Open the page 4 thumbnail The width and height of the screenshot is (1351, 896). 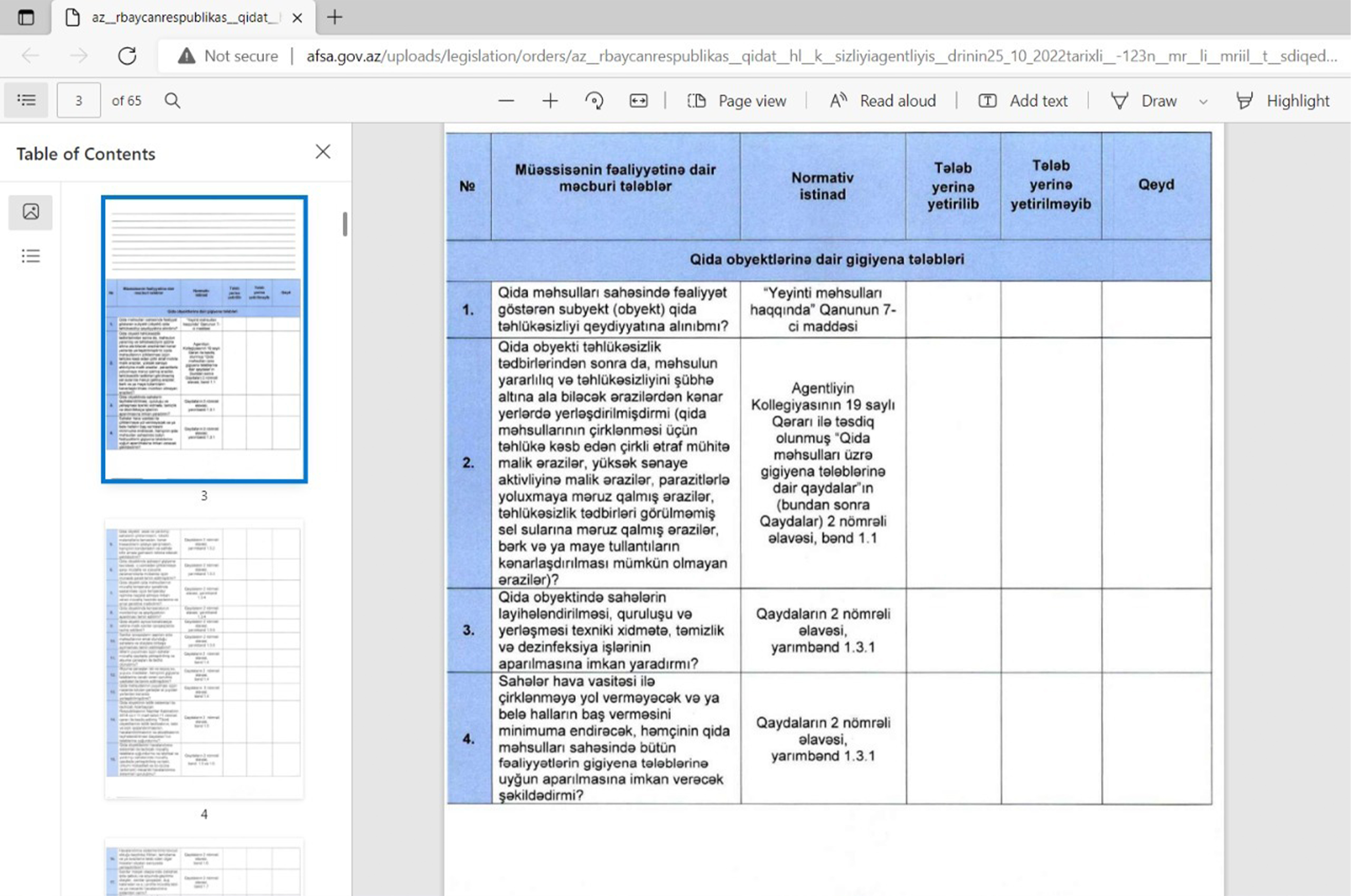[x=204, y=659]
